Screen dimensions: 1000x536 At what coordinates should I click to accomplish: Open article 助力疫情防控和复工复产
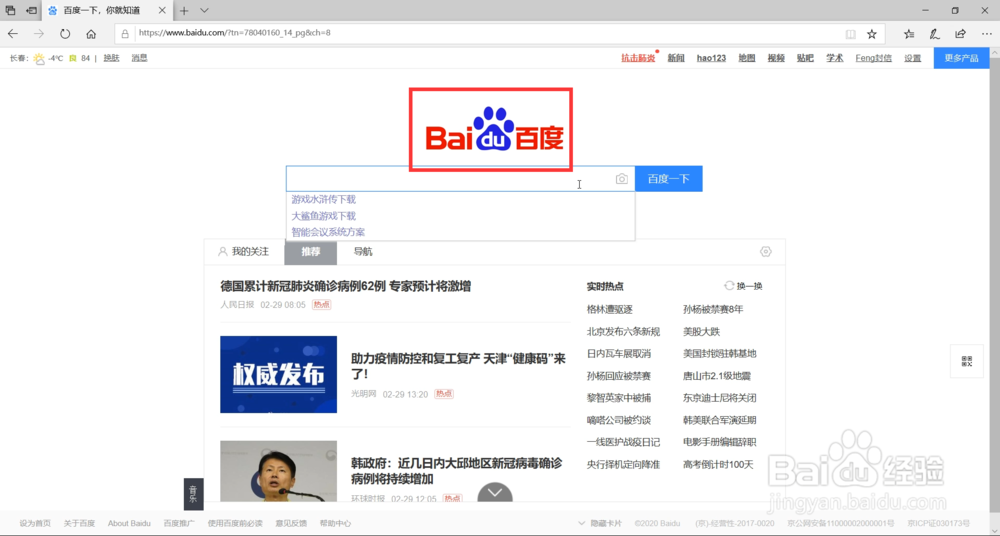pyautogui.click(x=459, y=366)
